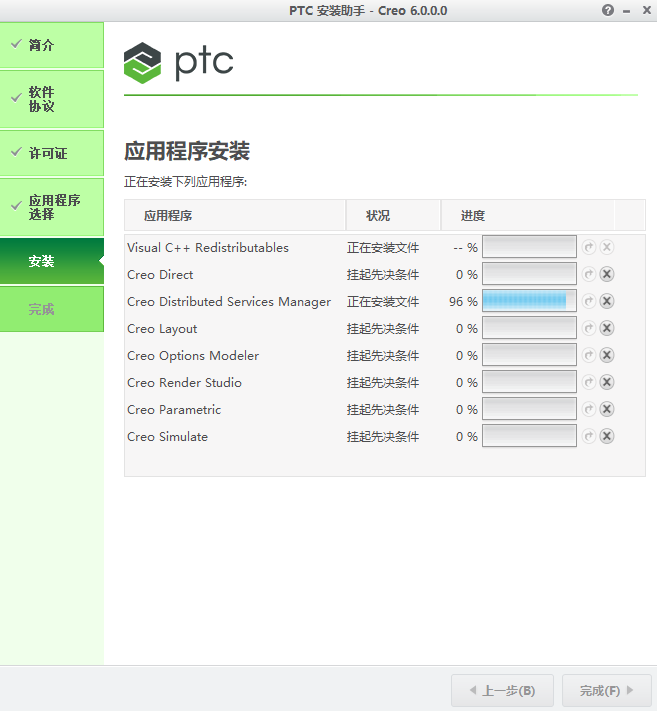Click the Creo Direct progress bar
The height and width of the screenshot is (711, 657).
[529, 274]
